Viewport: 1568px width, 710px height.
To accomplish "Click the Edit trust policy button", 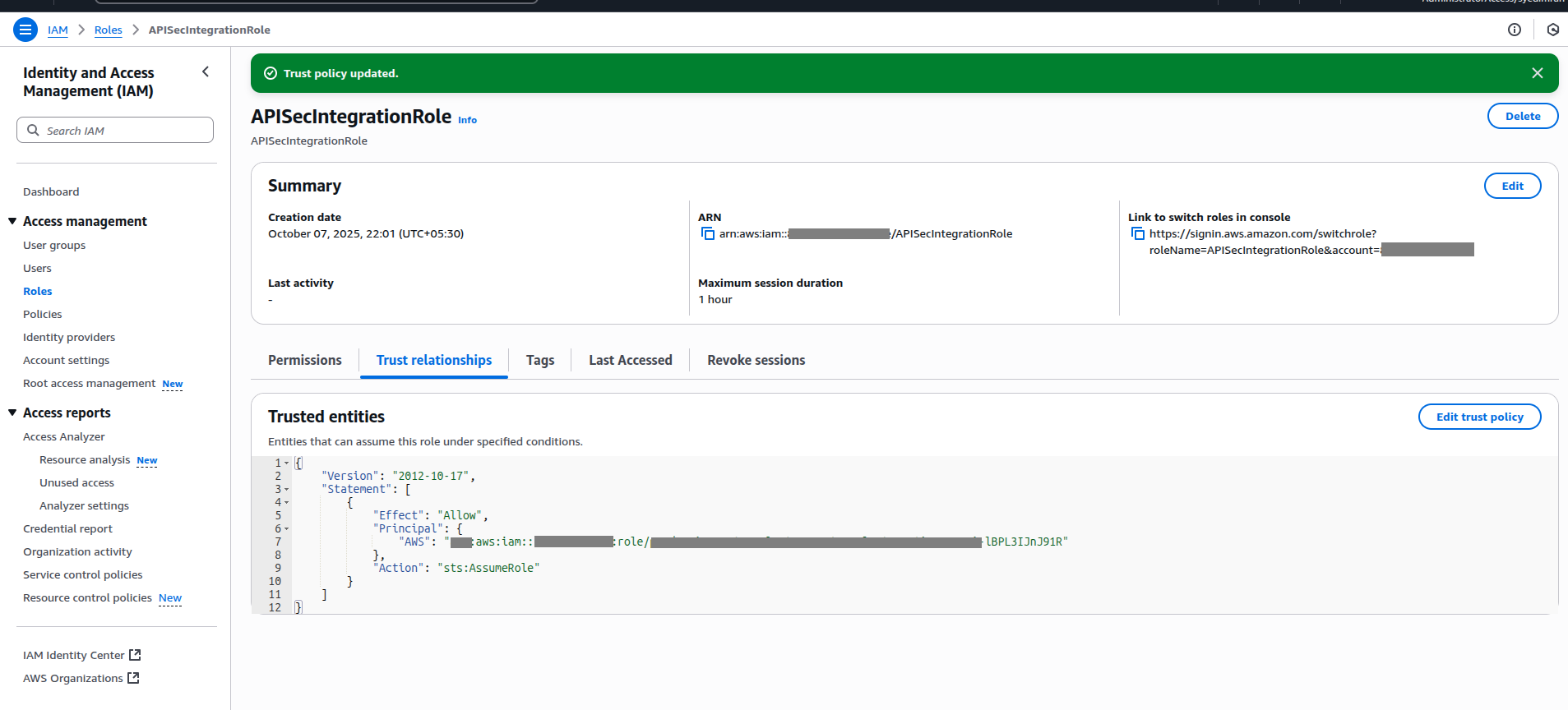I will pyautogui.click(x=1478, y=417).
